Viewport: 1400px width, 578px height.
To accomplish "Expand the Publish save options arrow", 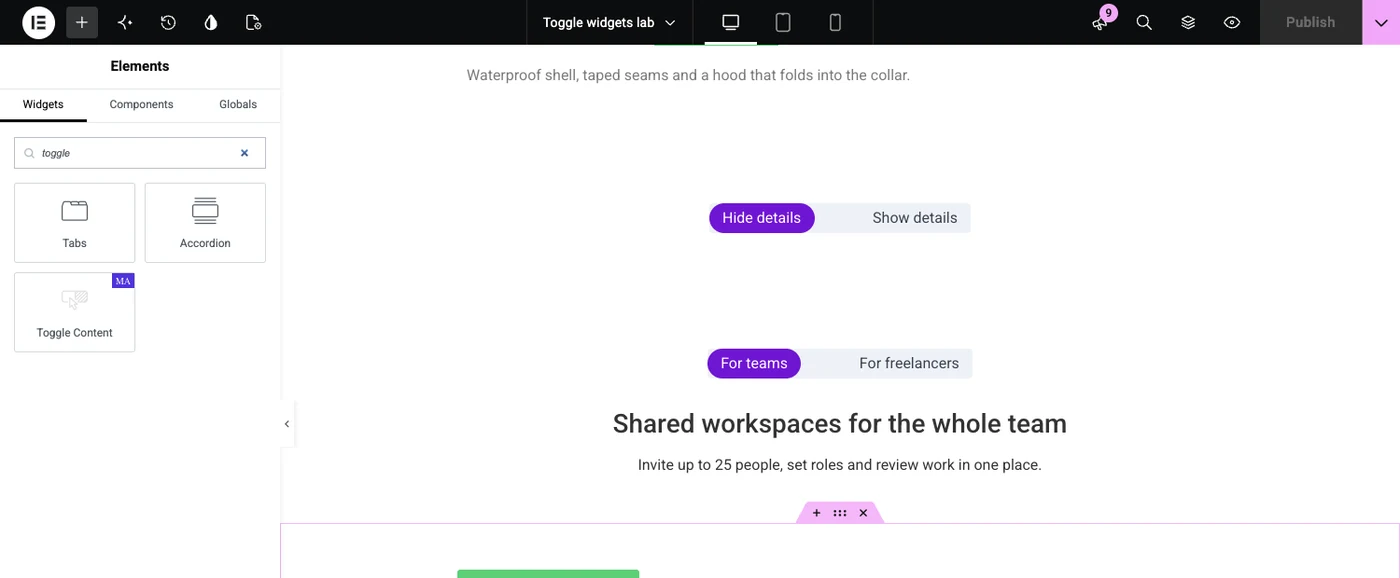I will coord(1381,22).
